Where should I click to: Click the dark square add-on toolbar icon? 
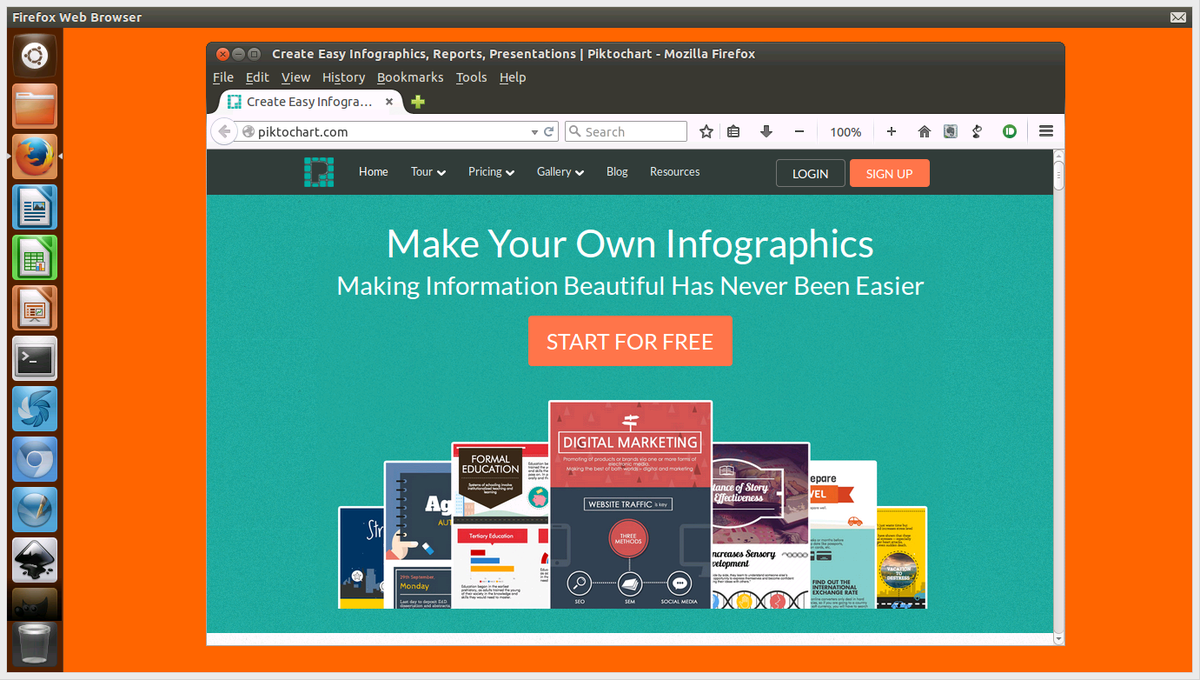click(951, 131)
